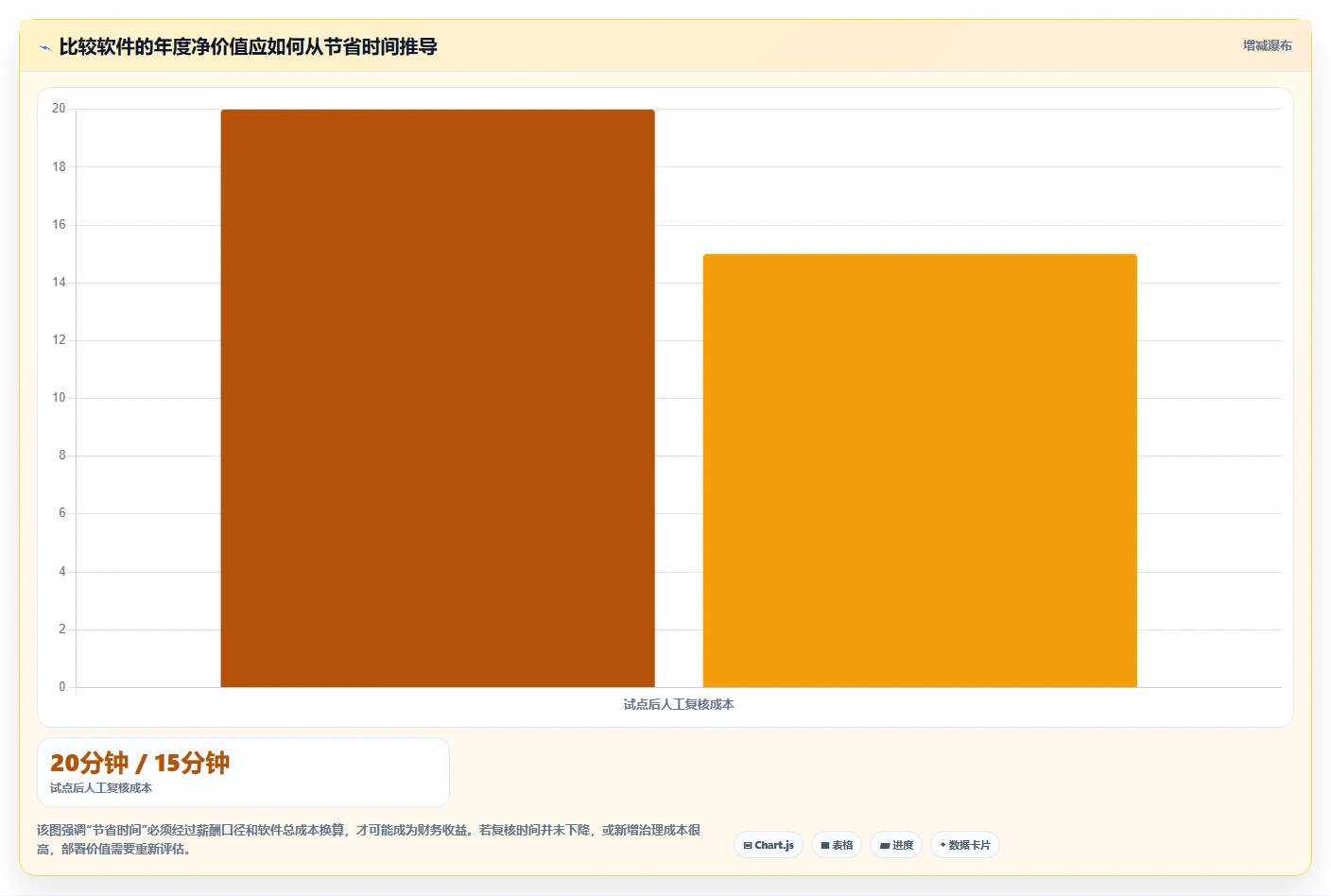
Task: Click the 增减瀑布 label in header
Action: click(x=1267, y=45)
